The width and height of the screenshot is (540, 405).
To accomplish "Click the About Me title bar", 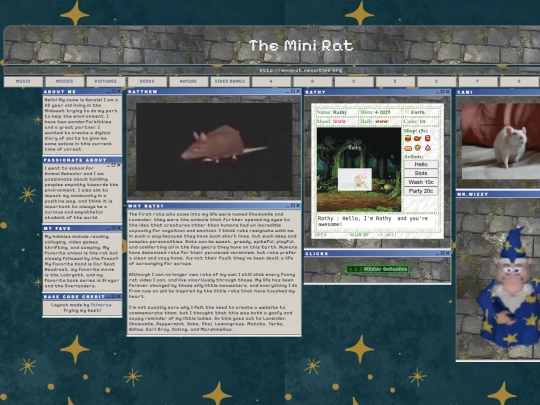I will (x=82, y=92).
